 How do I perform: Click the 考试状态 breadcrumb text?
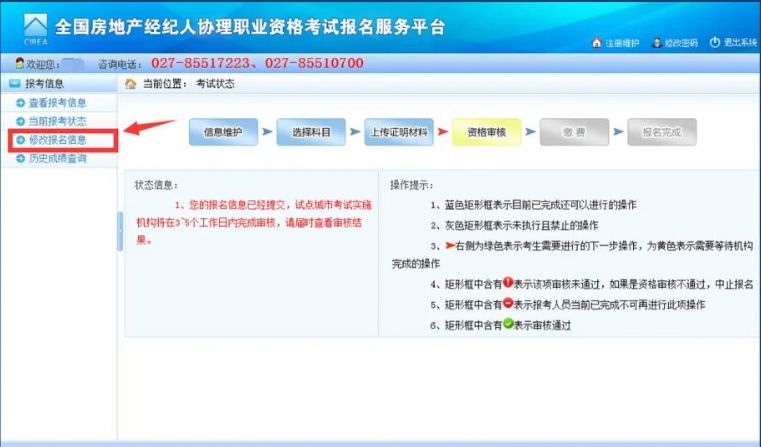pos(215,83)
